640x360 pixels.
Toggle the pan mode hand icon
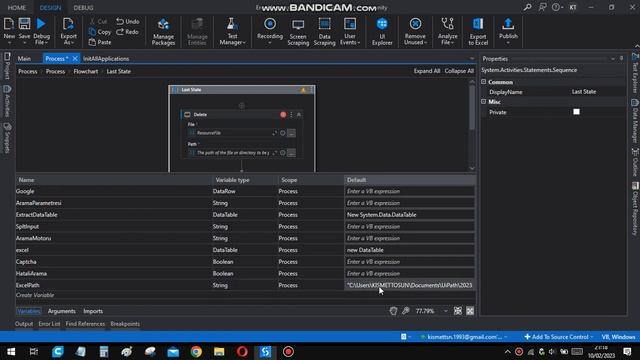point(393,311)
